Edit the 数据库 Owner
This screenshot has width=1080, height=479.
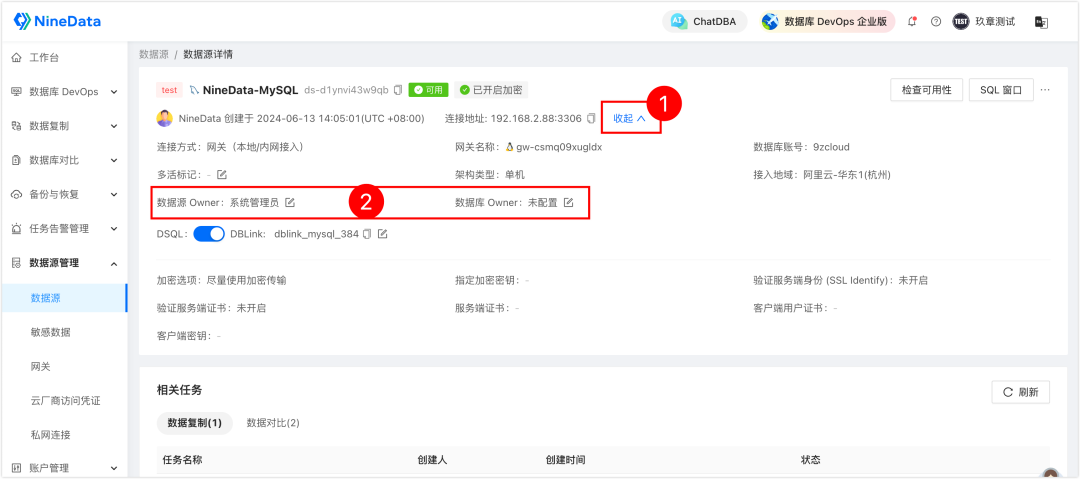pyautogui.click(x=568, y=203)
